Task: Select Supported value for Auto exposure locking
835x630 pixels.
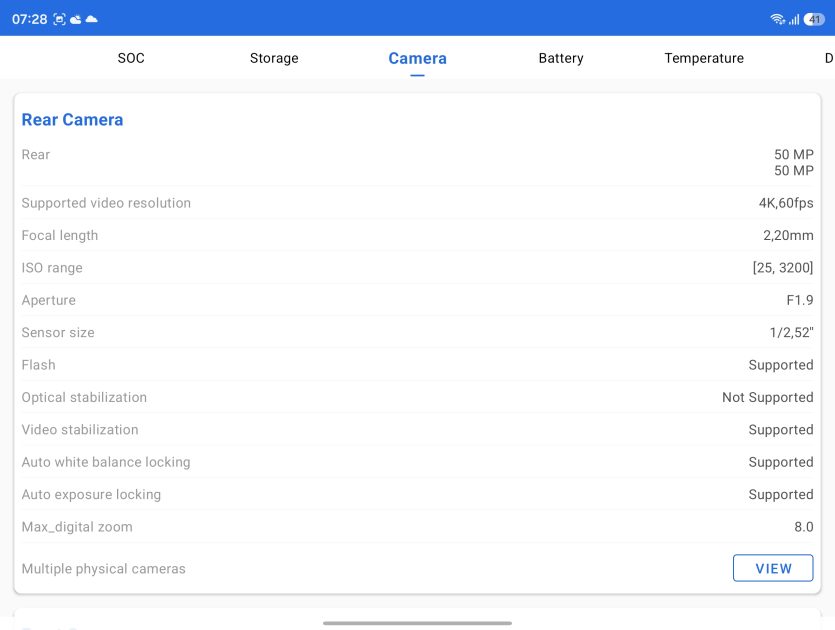Action: 781,495
